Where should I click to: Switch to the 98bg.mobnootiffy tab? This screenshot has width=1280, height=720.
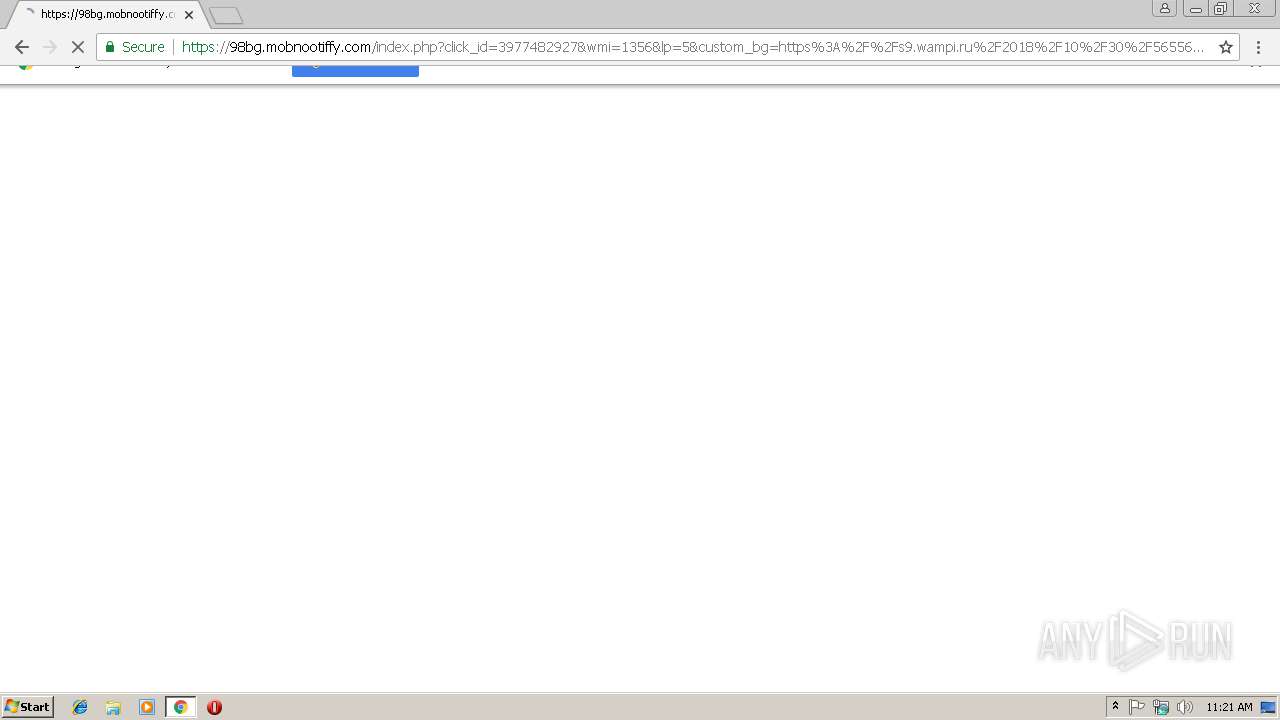click(108, 15)
